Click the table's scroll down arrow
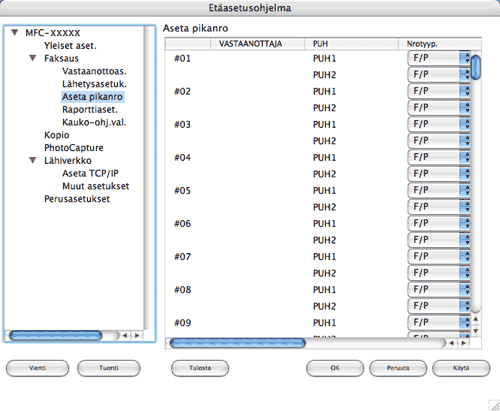The image size is (500, 411). 476,331
